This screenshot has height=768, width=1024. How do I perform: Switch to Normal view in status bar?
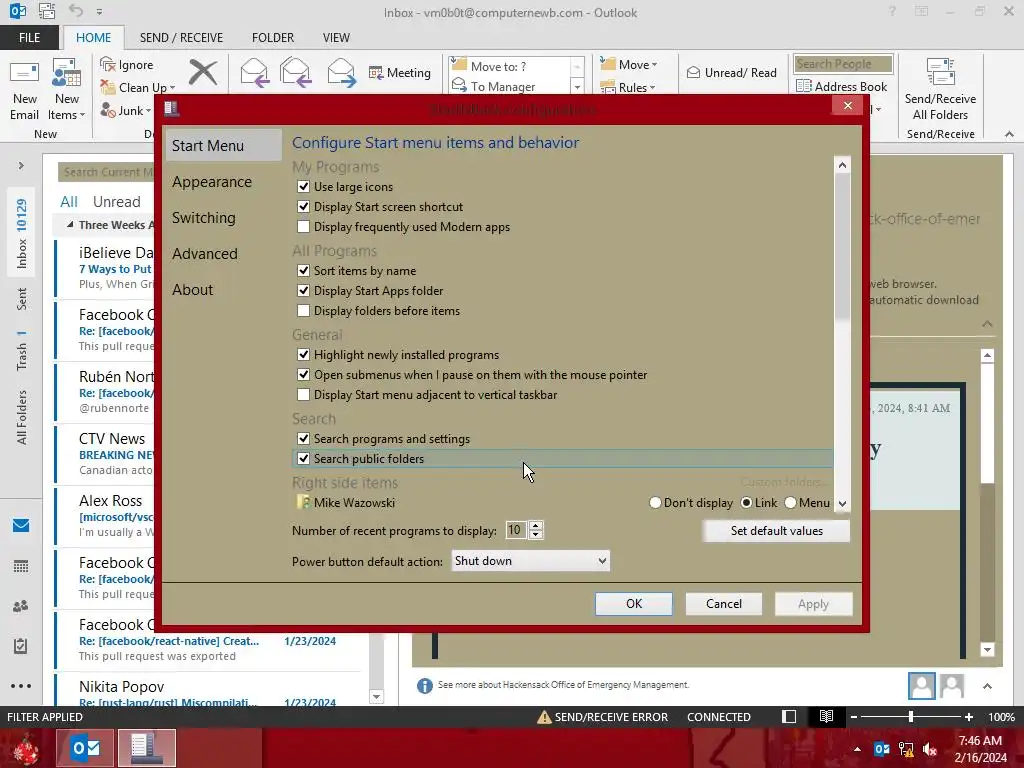[789, 716]
